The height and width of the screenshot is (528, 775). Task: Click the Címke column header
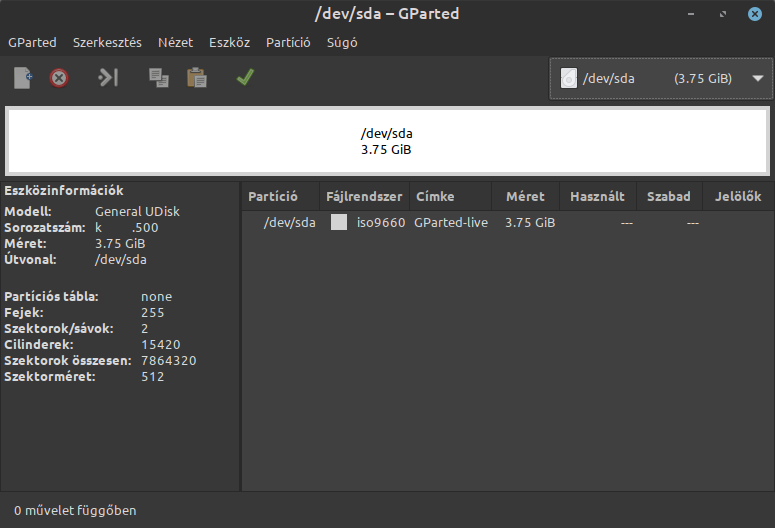tap(450, 196)
